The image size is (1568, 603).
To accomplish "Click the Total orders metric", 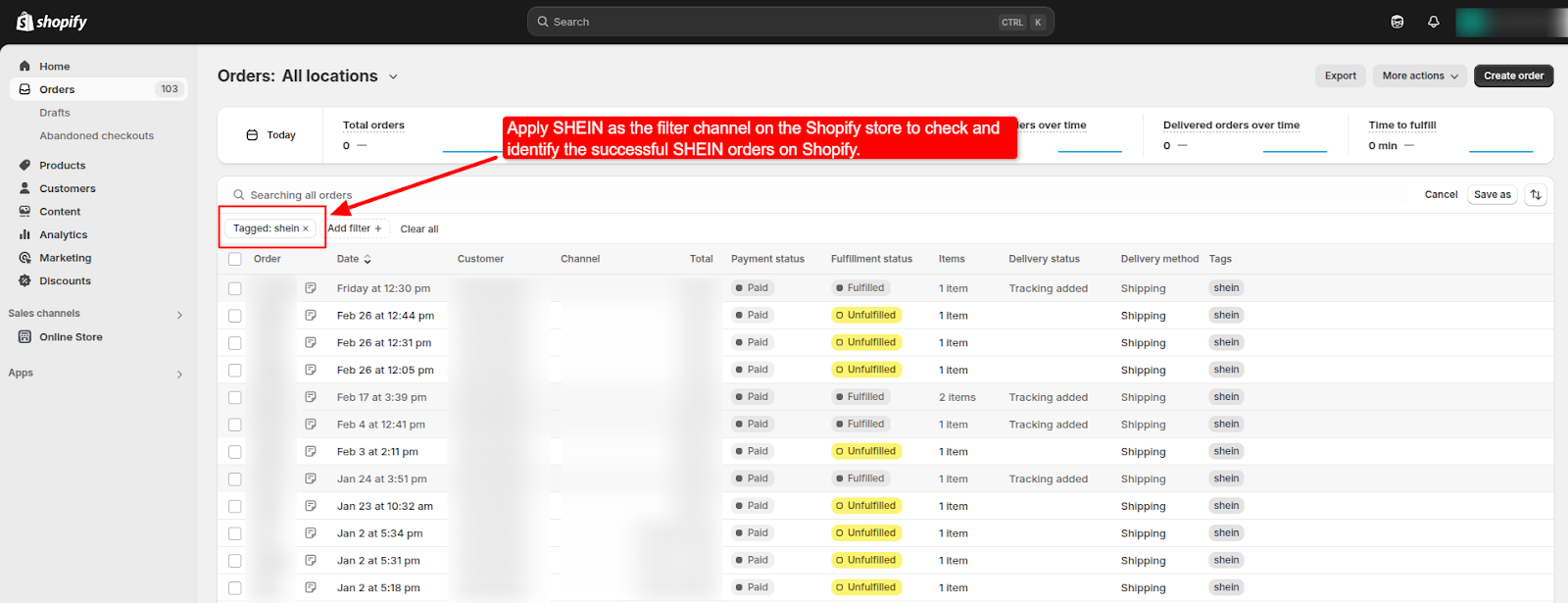I will (373, 126).
